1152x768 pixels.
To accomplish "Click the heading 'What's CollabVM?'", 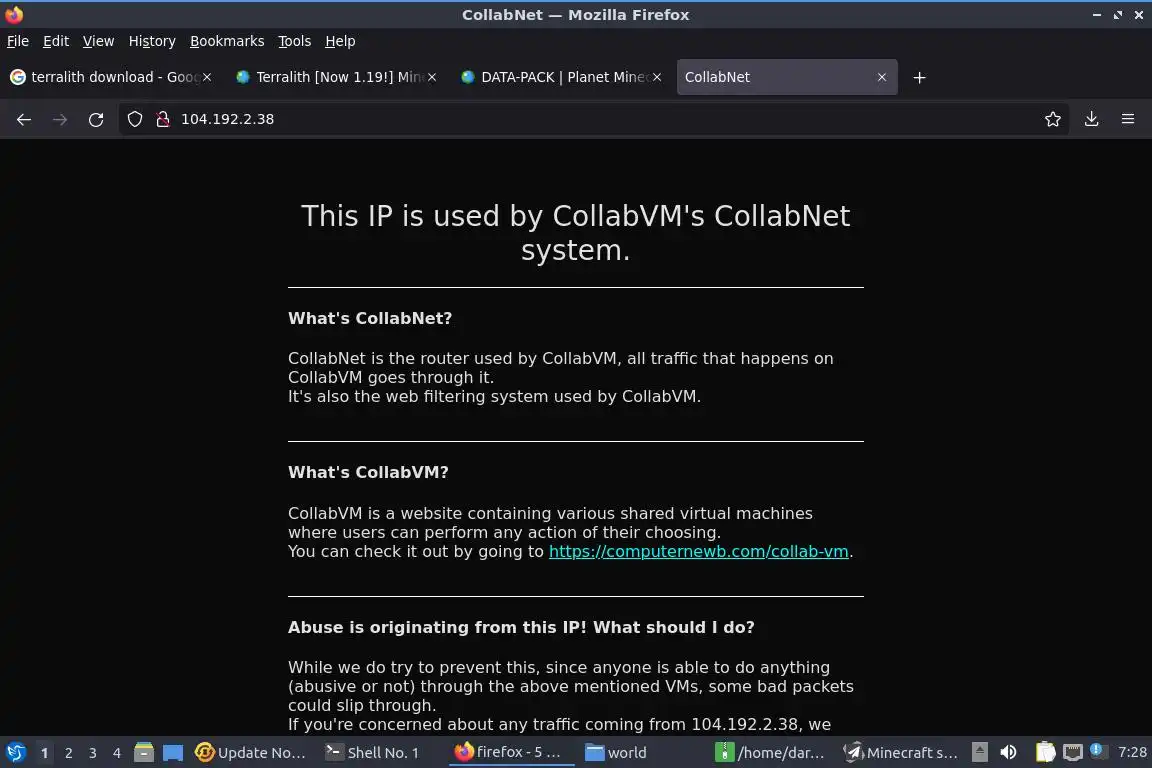I will point(368,473).
